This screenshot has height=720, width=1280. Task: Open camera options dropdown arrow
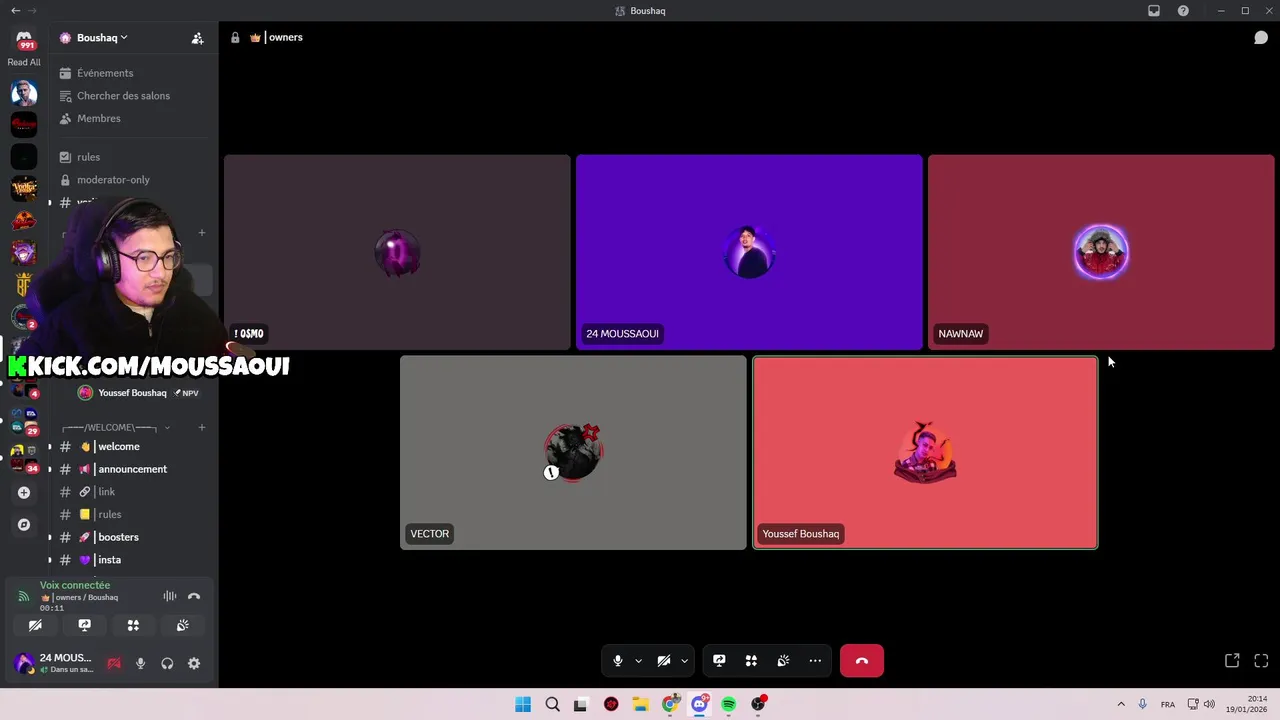point(684,661)
